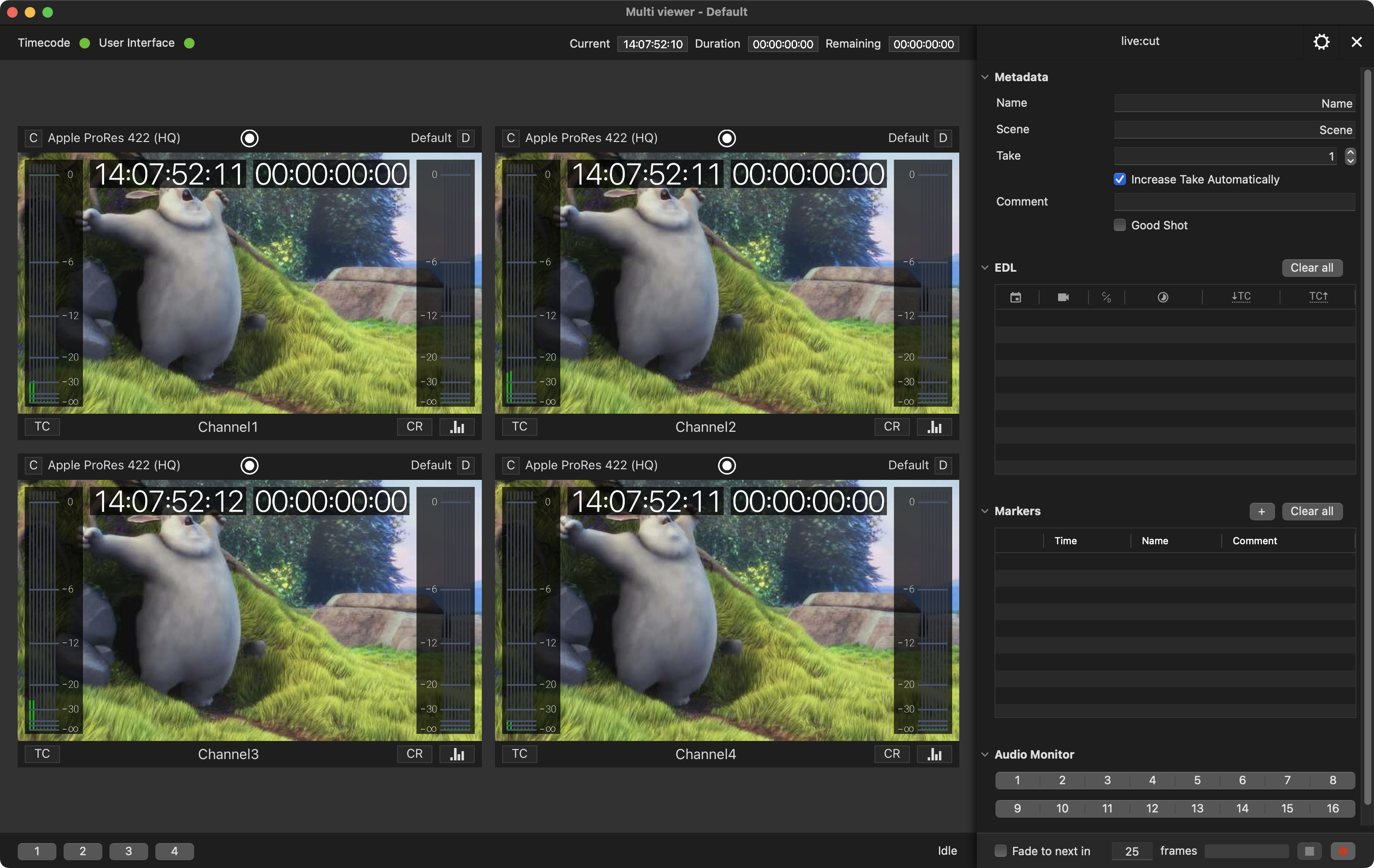The width and height of the screenshot is (1374, 868).
Task: Select audio monitor channel 16
Action: point(1333,808)
